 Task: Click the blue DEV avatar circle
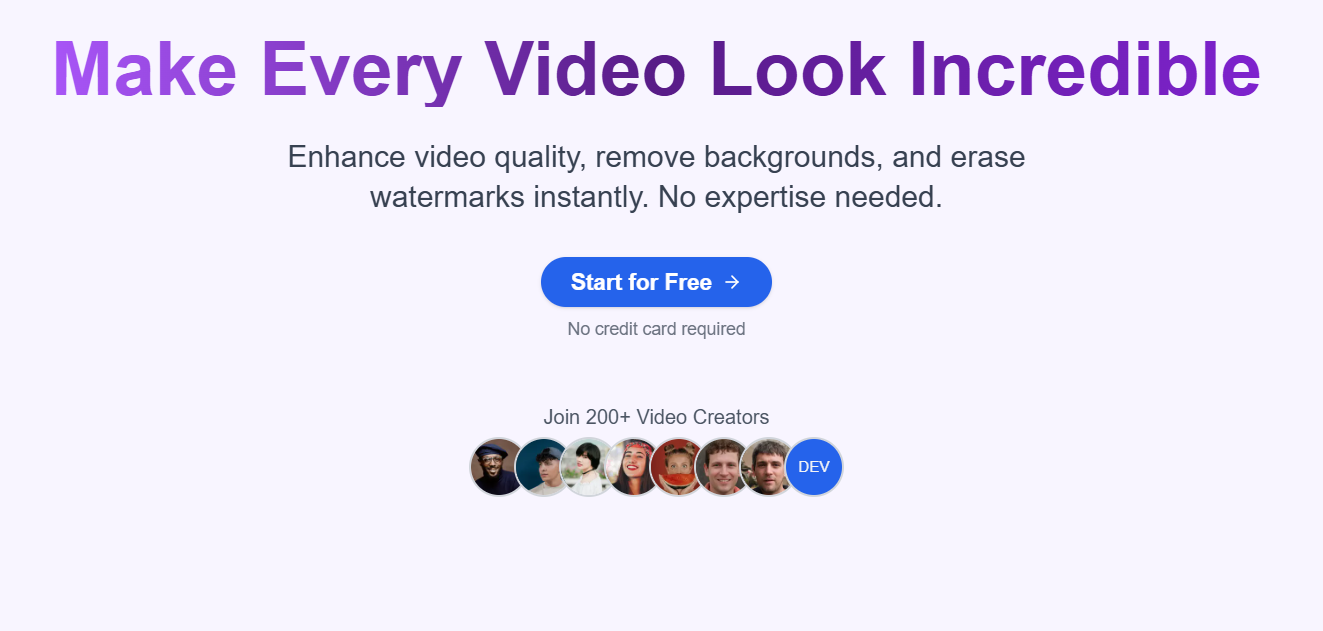click(x=814, y=467)
